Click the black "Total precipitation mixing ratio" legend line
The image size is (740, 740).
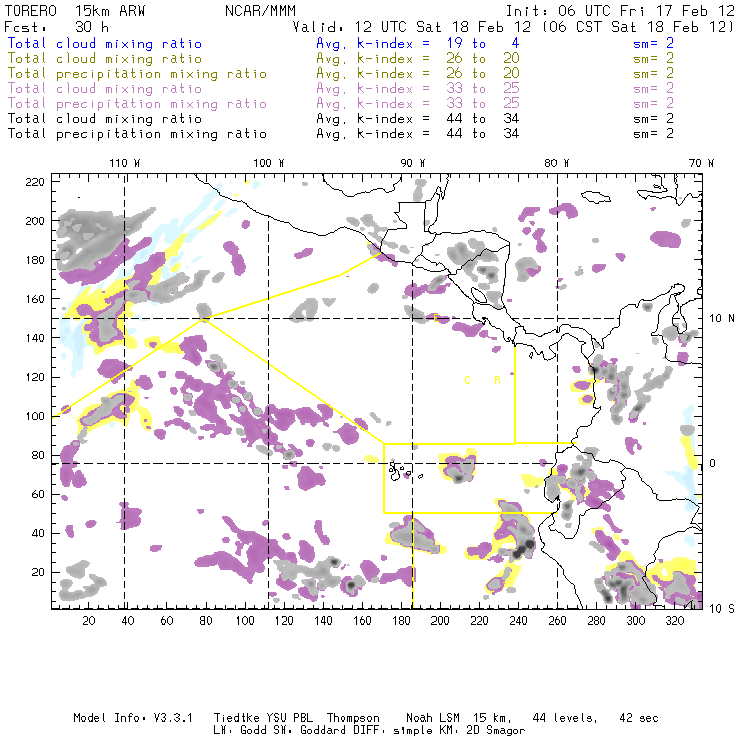pos(137,134)
